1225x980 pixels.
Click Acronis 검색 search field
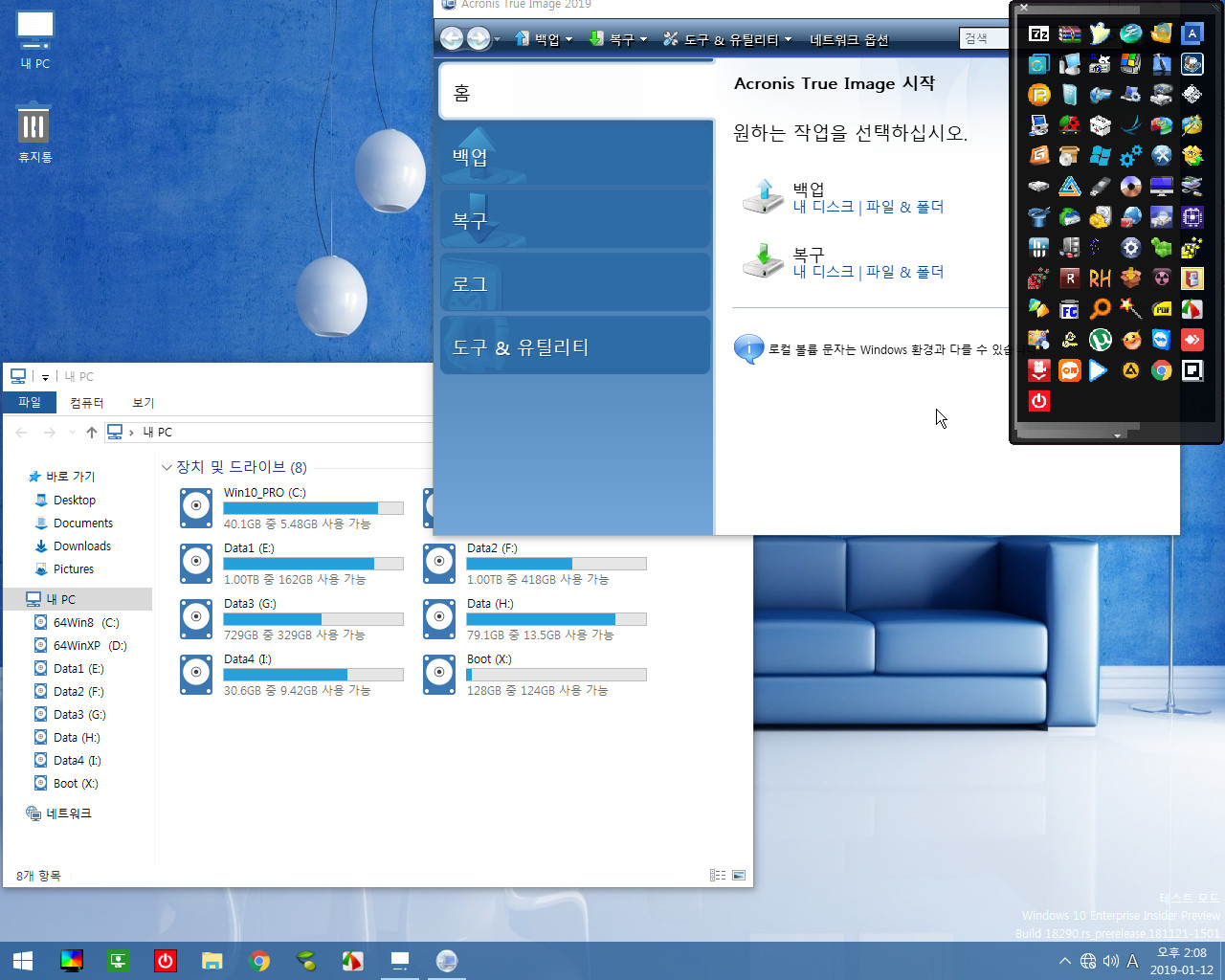click(984, 38)
